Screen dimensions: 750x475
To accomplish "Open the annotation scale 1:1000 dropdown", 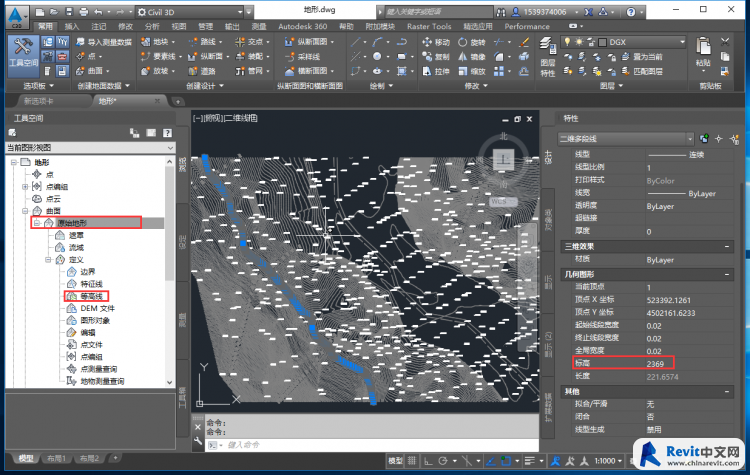I will tap(608, 461).
